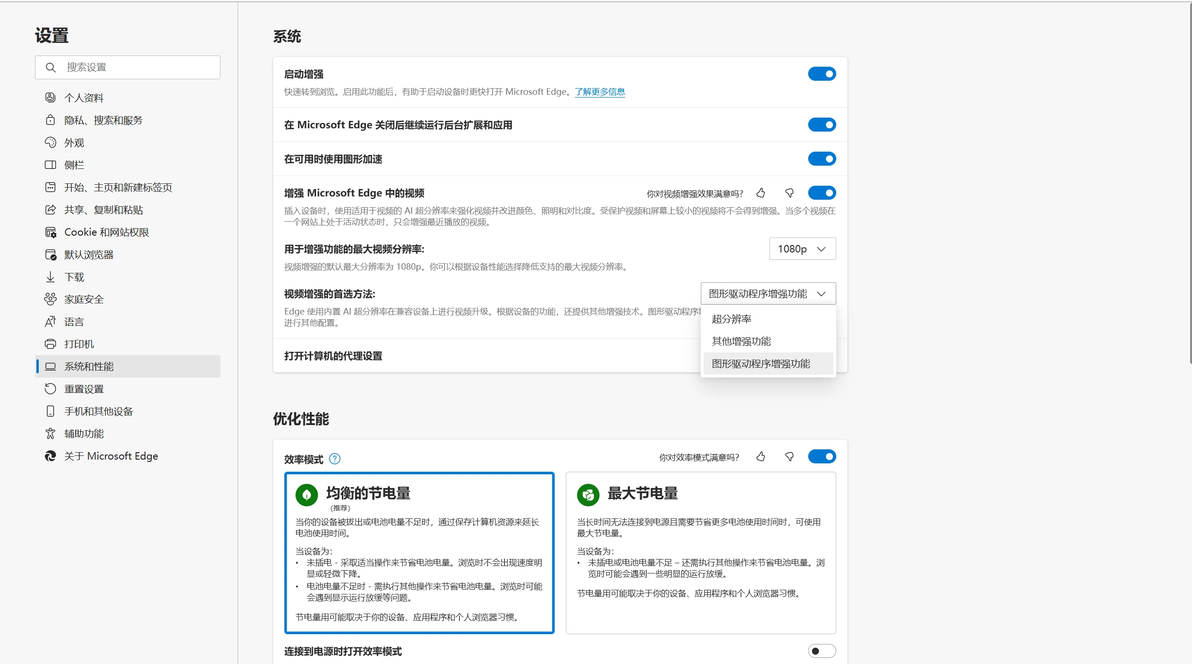
Task: Collapse the 图形驱动程序增强功能 dropdown
Action: click(768, 294)
